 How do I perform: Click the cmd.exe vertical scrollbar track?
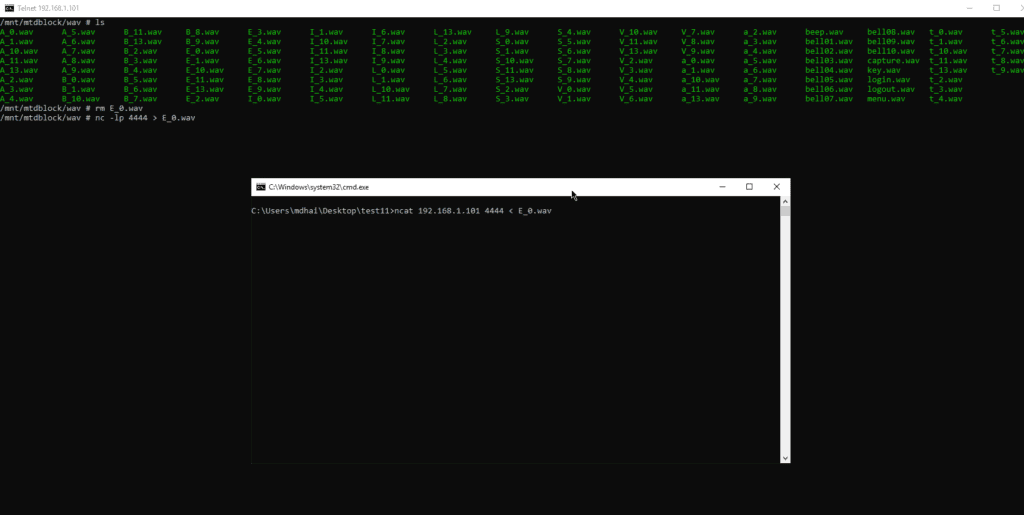pos(785,330)
